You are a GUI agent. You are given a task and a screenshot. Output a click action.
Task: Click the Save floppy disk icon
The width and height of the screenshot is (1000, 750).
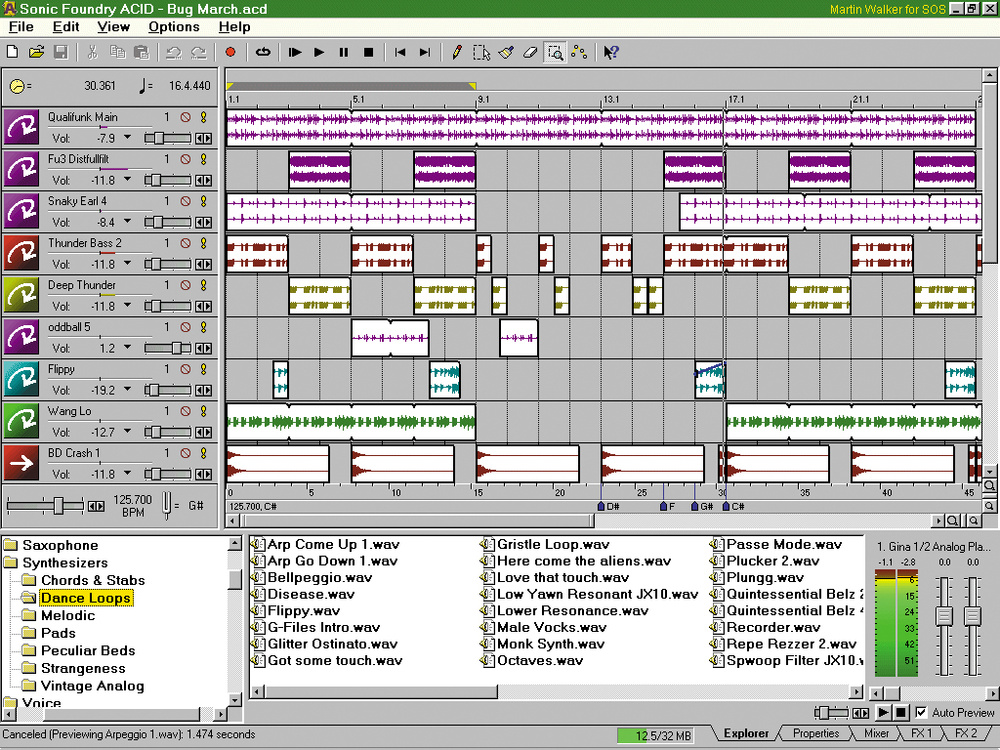tap(61, 52)
